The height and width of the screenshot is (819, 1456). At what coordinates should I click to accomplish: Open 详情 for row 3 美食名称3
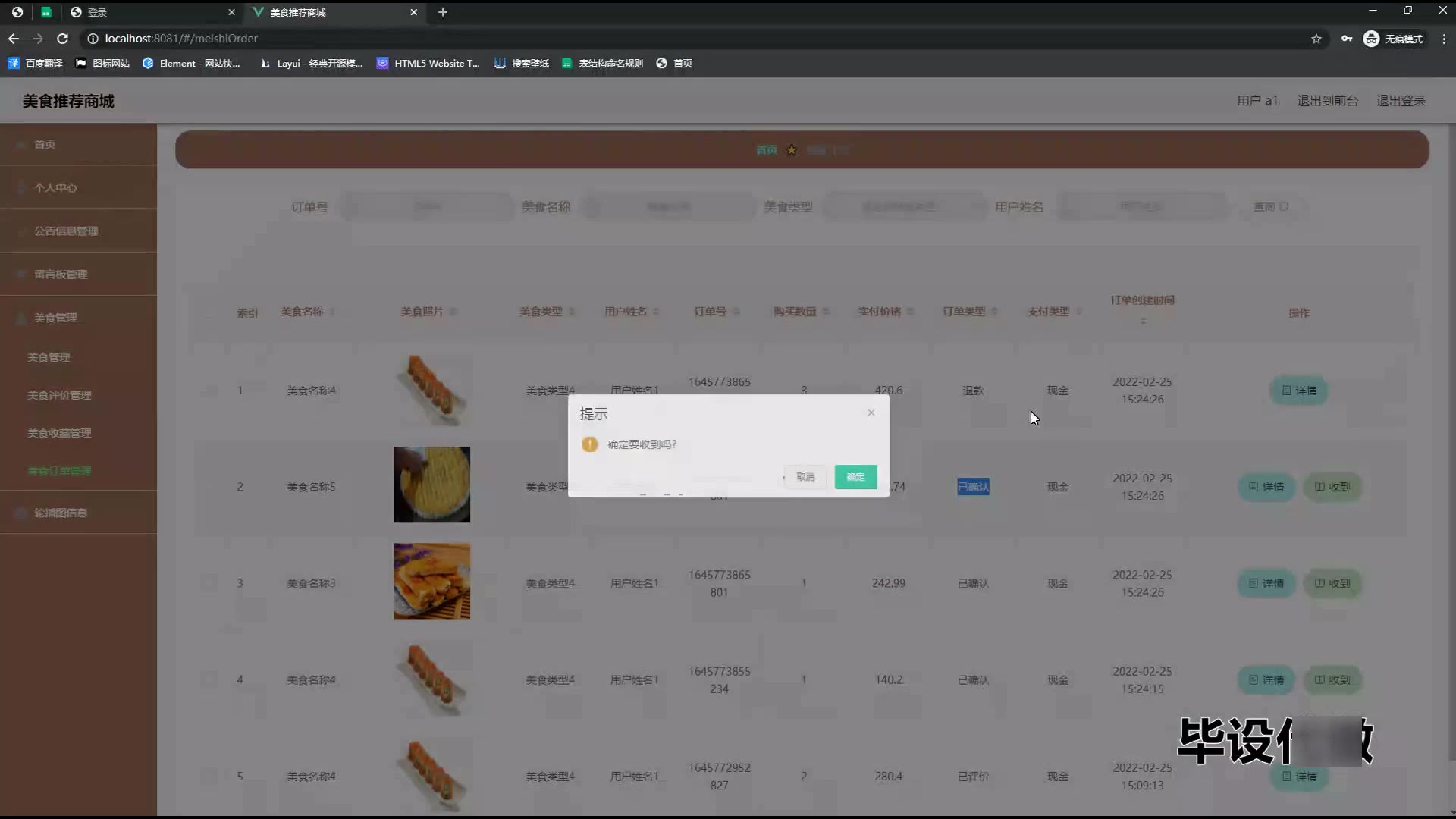(1266, 583)
